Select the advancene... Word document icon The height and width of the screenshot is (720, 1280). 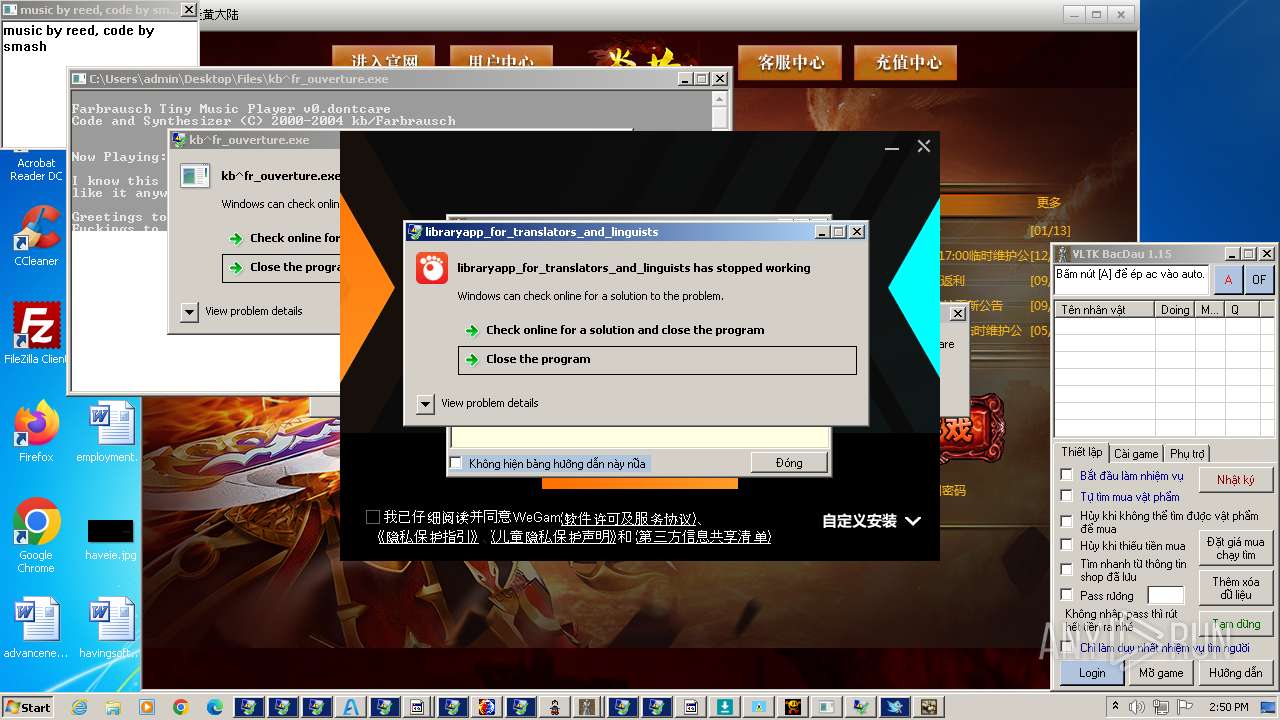pos(36,628)
